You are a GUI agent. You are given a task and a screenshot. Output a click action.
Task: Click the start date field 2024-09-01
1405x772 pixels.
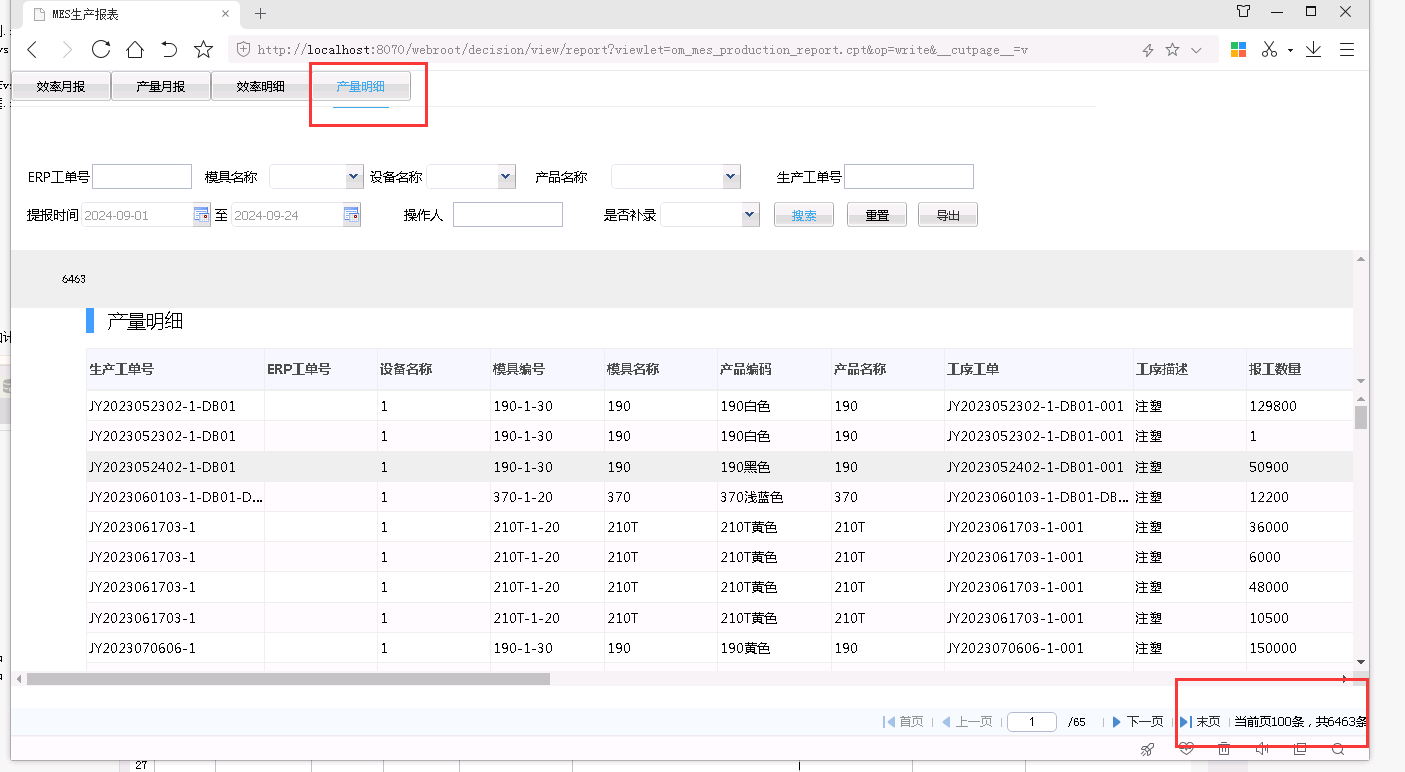point(137,214)
